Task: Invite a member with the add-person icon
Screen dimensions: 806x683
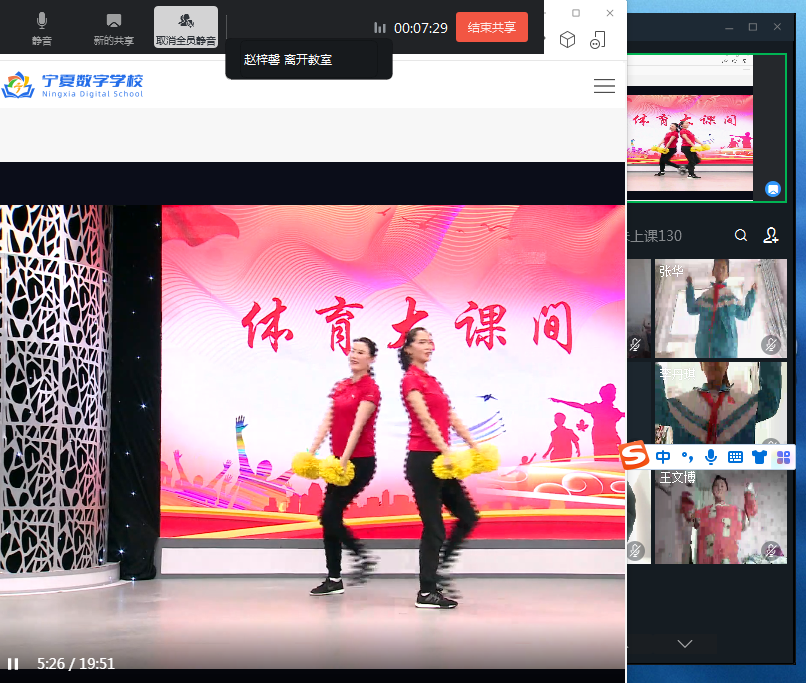Action: (771, 236)
